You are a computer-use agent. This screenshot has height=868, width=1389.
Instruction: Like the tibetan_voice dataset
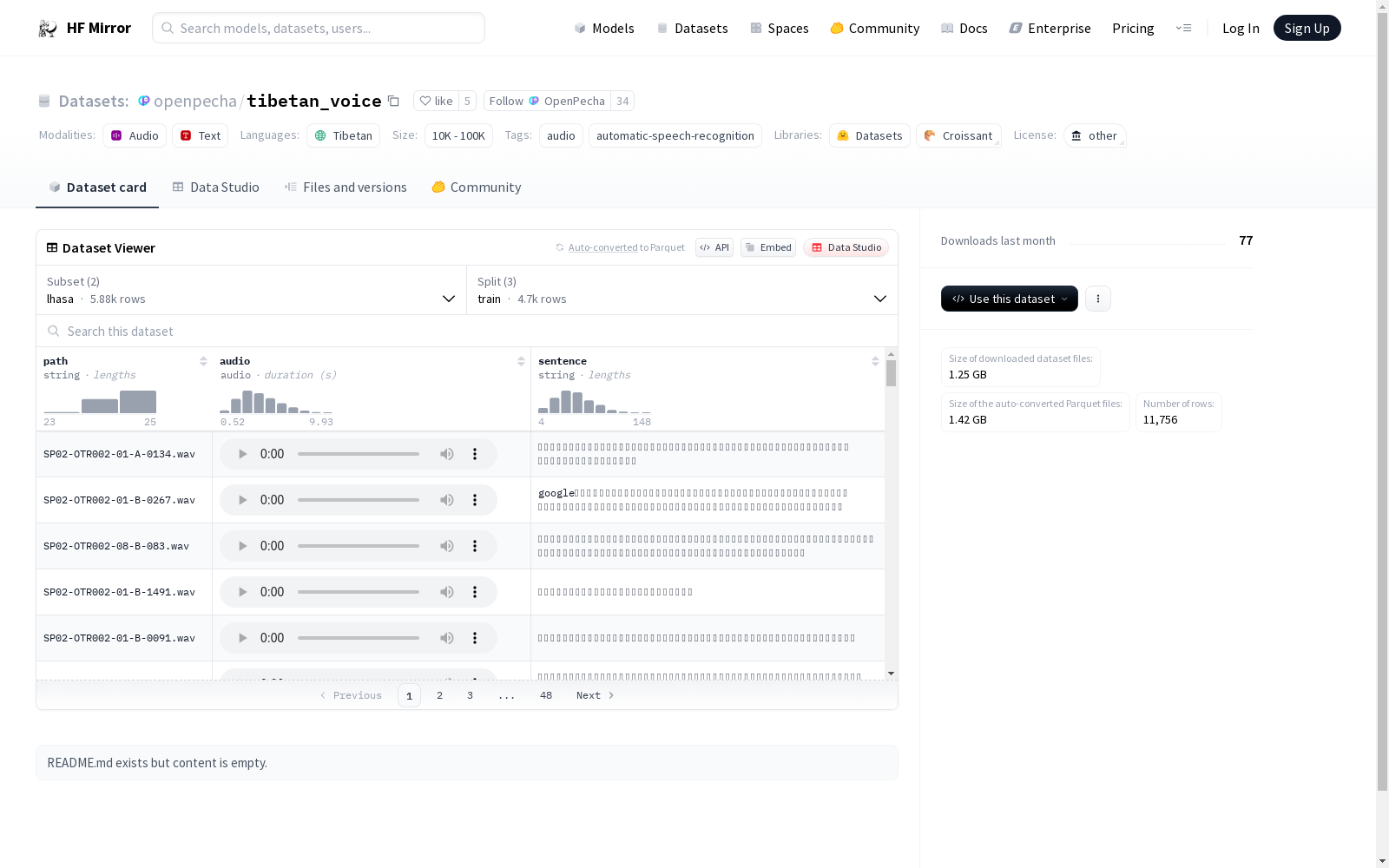[437, 101]
